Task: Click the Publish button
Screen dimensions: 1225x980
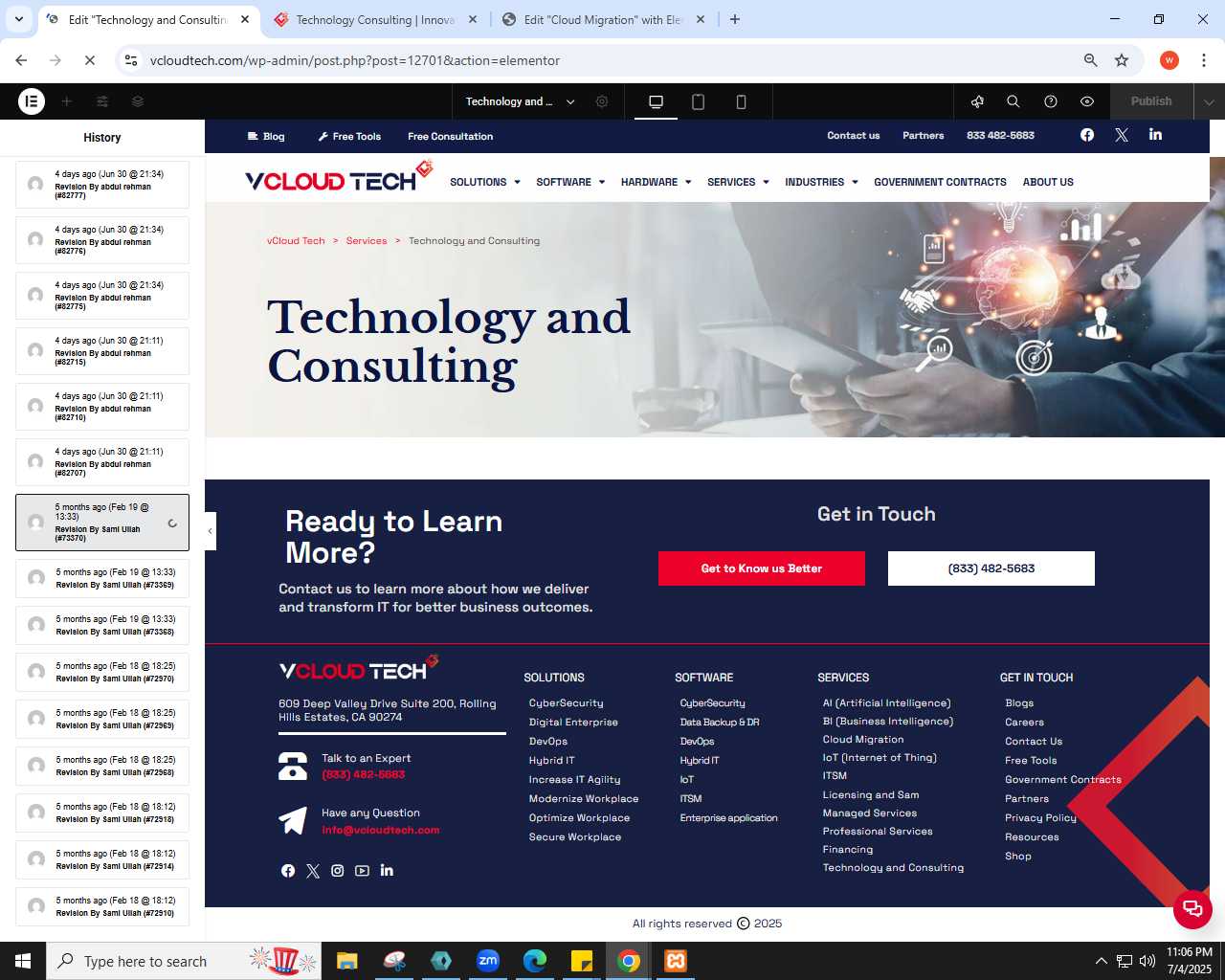Action: 1151,101
